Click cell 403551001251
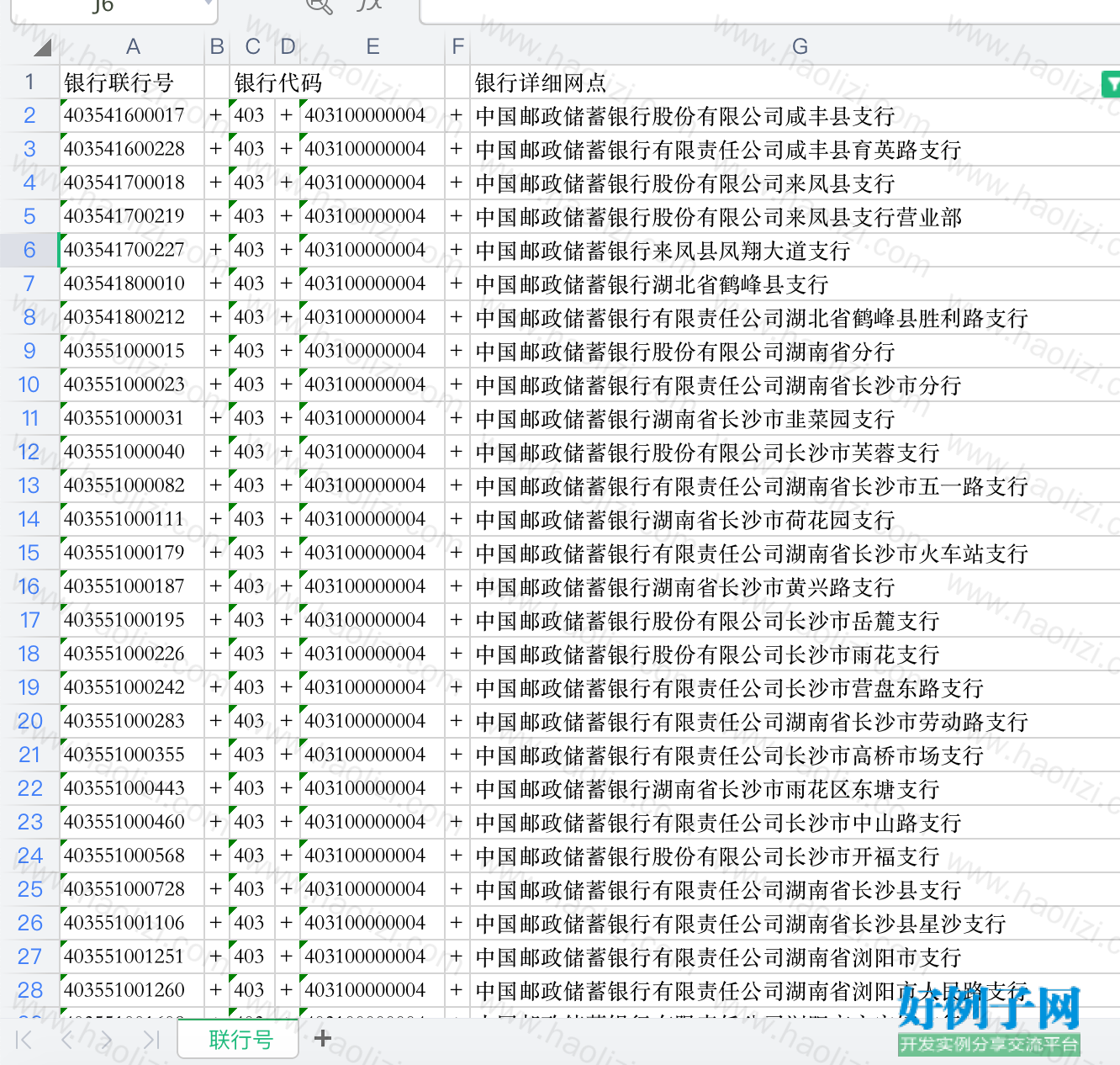 click(x=132, y=956)
